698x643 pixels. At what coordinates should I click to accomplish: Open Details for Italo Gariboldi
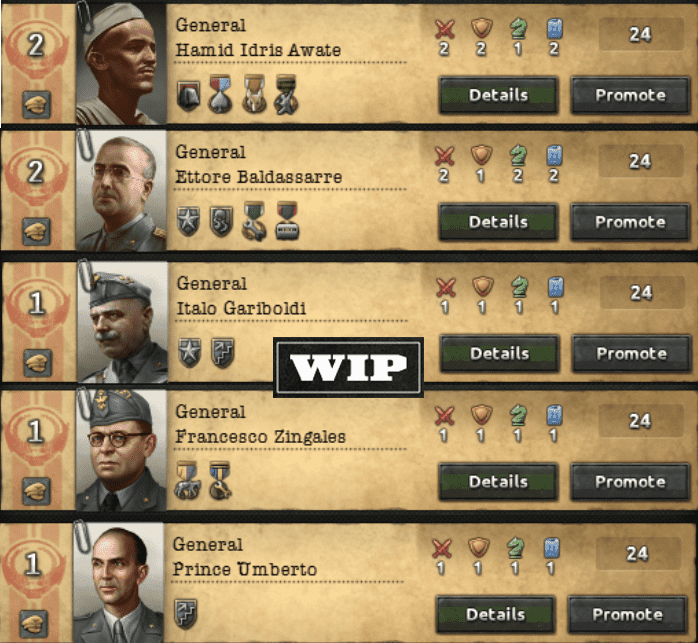[499, 354]
